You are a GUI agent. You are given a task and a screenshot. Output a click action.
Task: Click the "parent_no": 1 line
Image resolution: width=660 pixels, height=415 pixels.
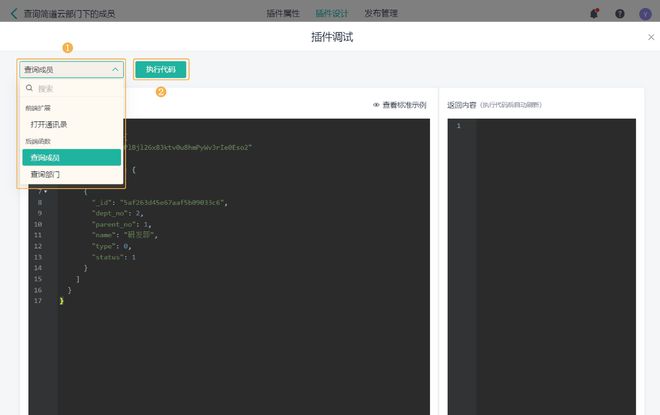(x=122, y=224)
